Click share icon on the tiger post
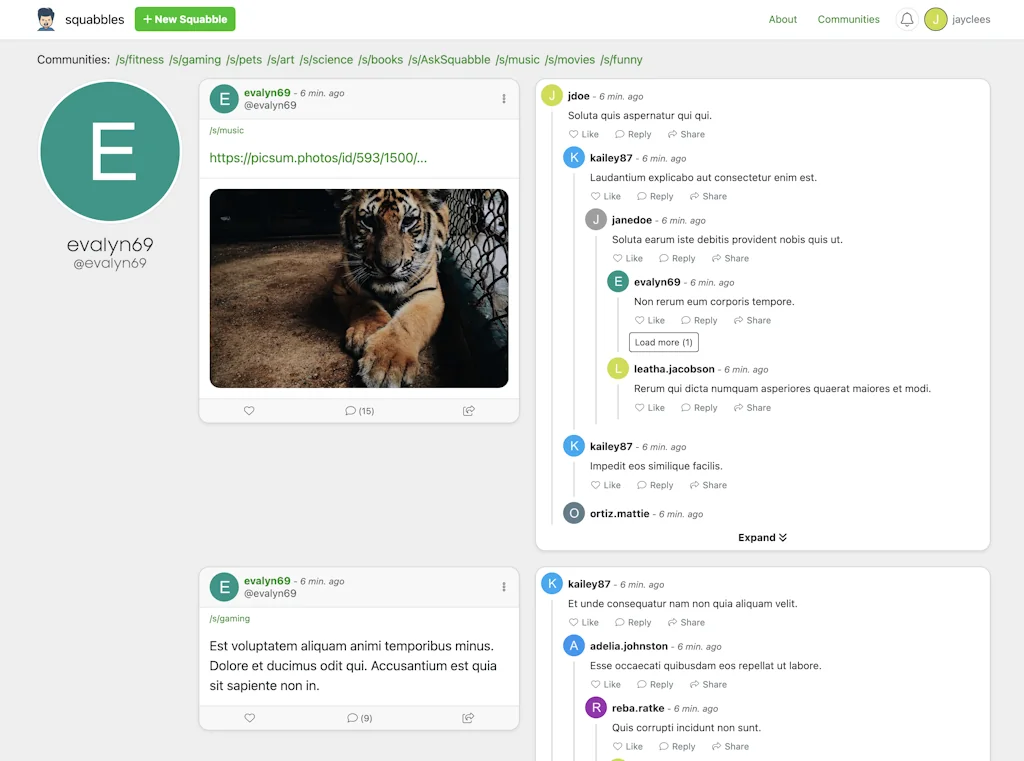1024x761 pixels. pos(468,411)
